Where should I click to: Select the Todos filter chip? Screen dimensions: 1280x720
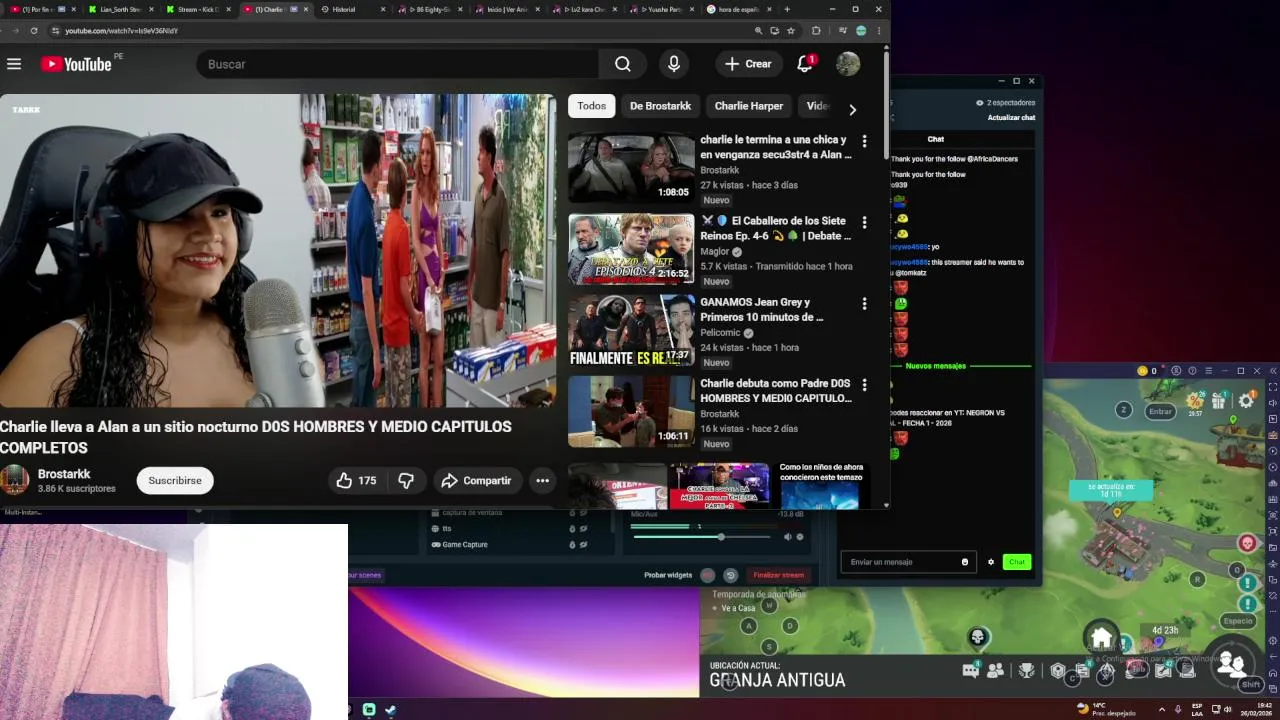tap(591, 106)
